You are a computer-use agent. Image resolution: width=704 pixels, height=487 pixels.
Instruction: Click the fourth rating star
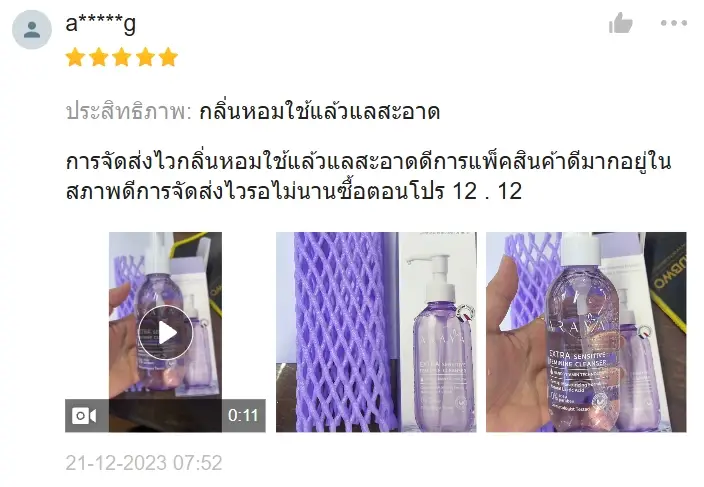pos(145,57)
